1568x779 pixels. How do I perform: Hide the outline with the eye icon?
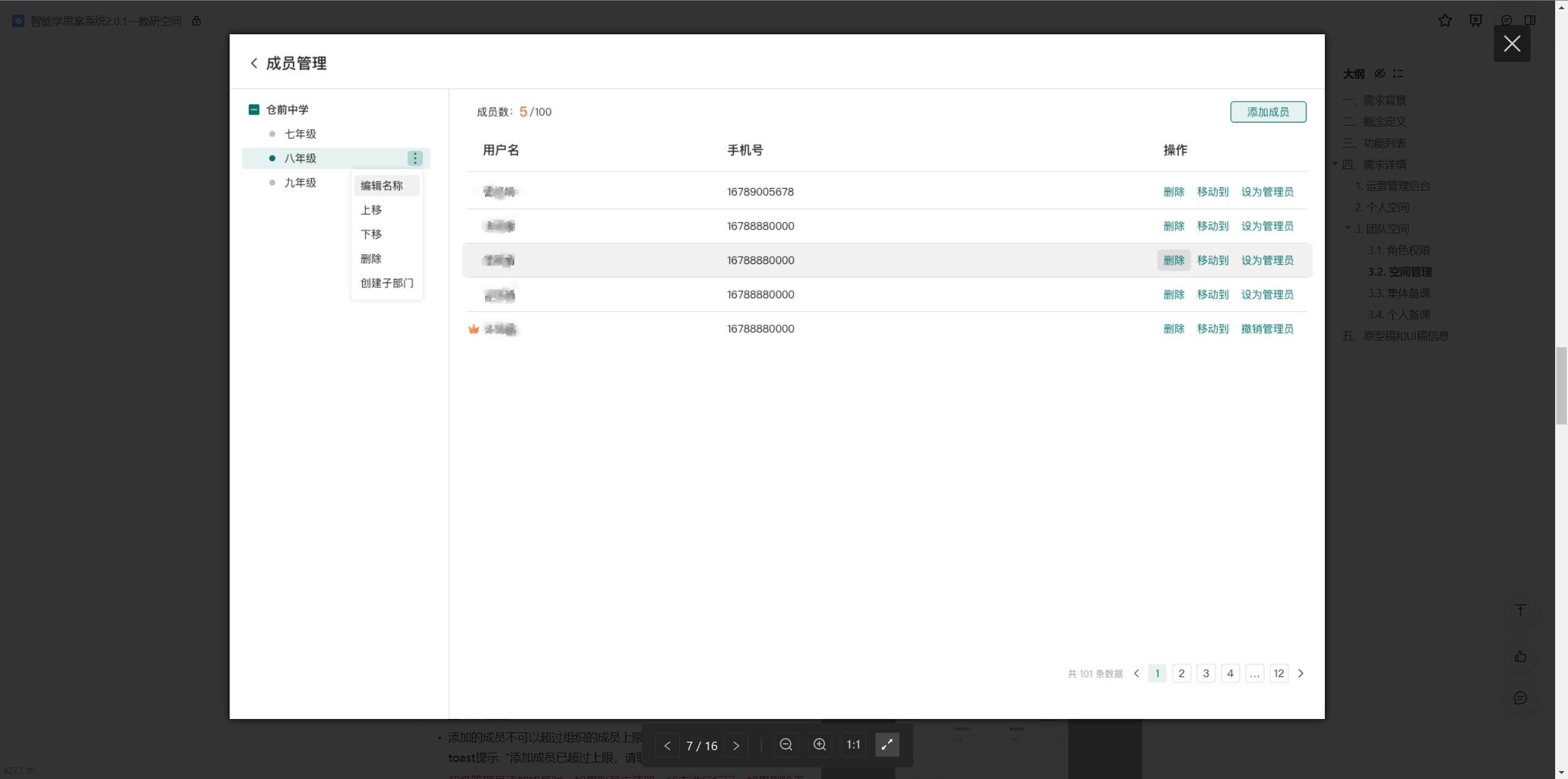point(1379,73)
